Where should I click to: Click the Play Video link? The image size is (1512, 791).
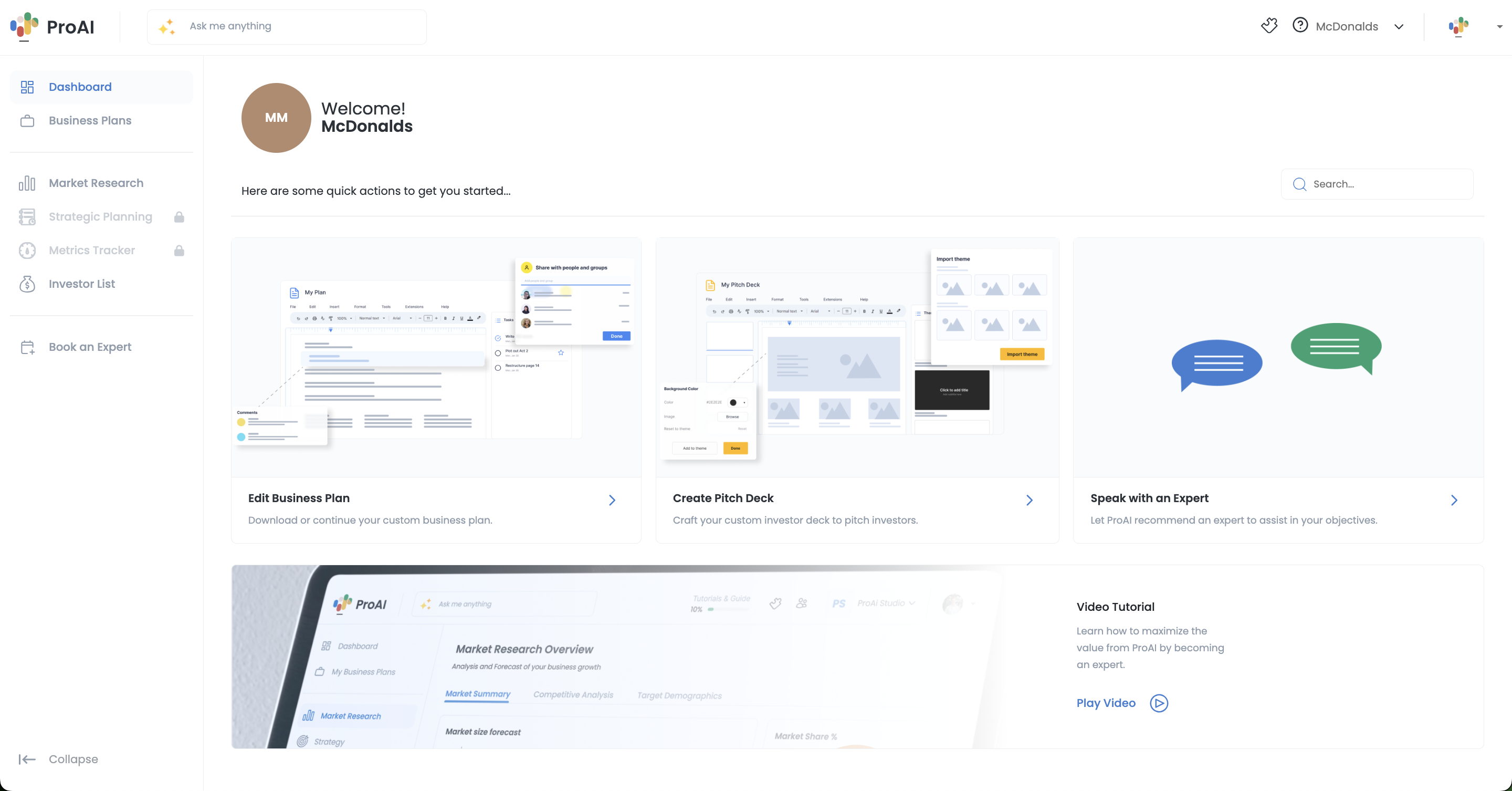coord(1106,703)
